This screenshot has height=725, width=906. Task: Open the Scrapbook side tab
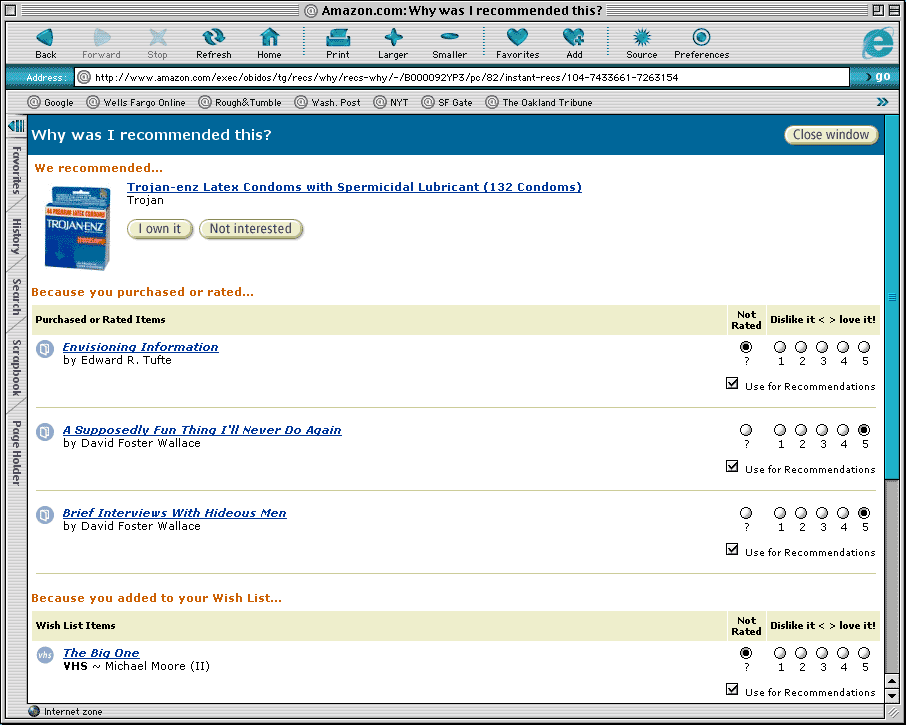16,367
